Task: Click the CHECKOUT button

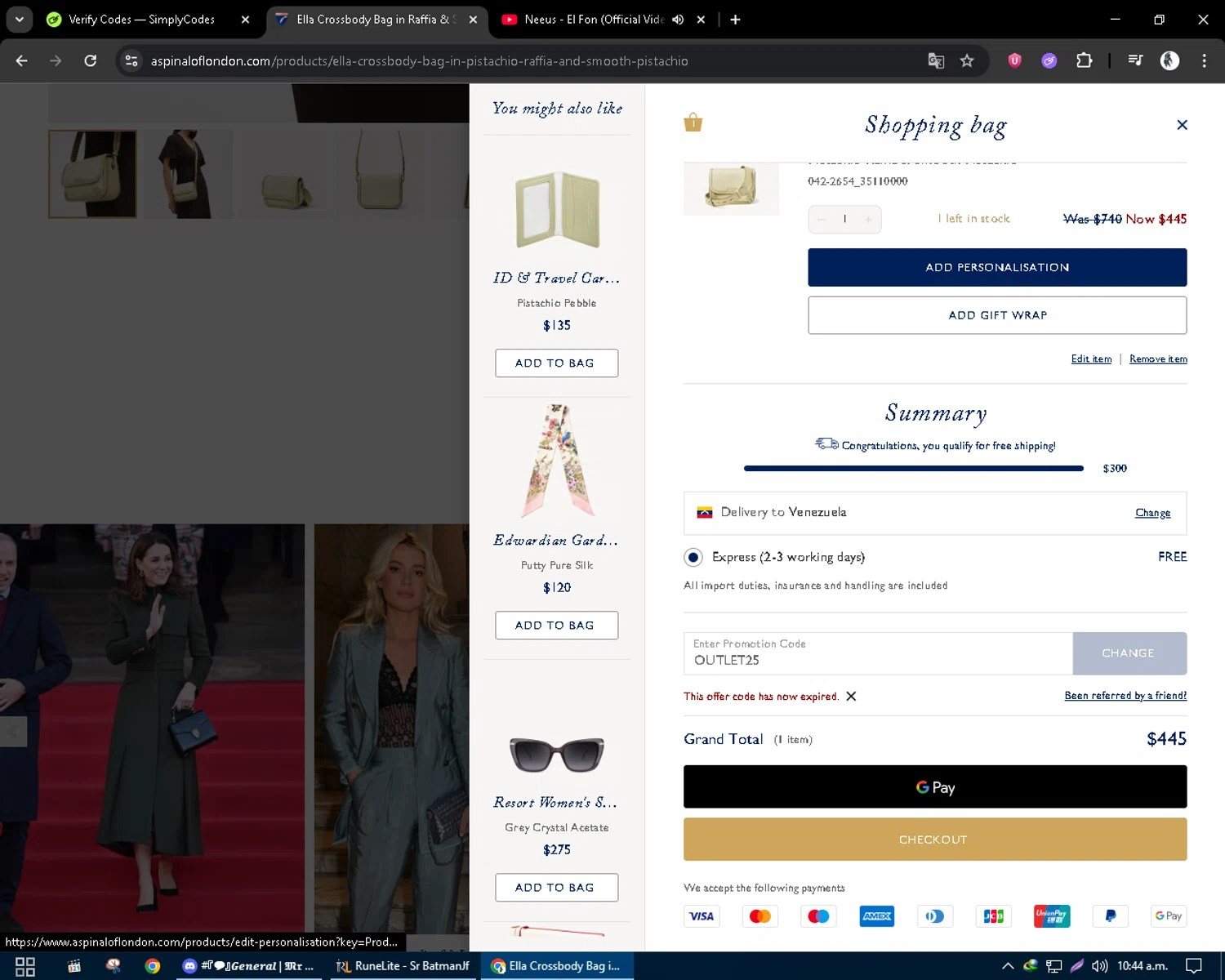Action: (935, 840)
